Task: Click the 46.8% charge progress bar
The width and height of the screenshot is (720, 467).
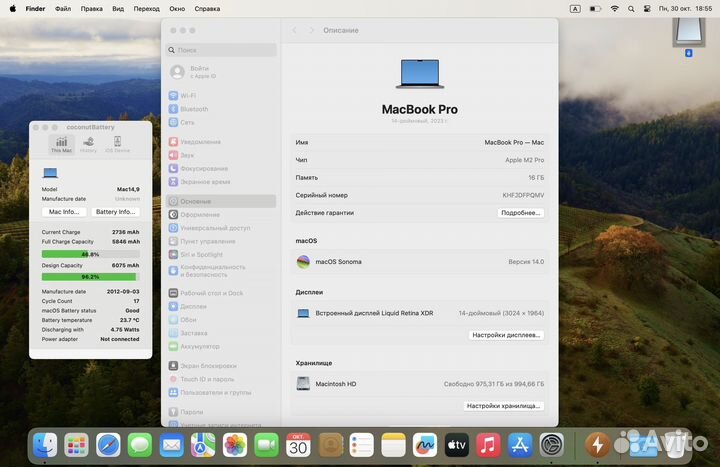Action: click(90, 254)
